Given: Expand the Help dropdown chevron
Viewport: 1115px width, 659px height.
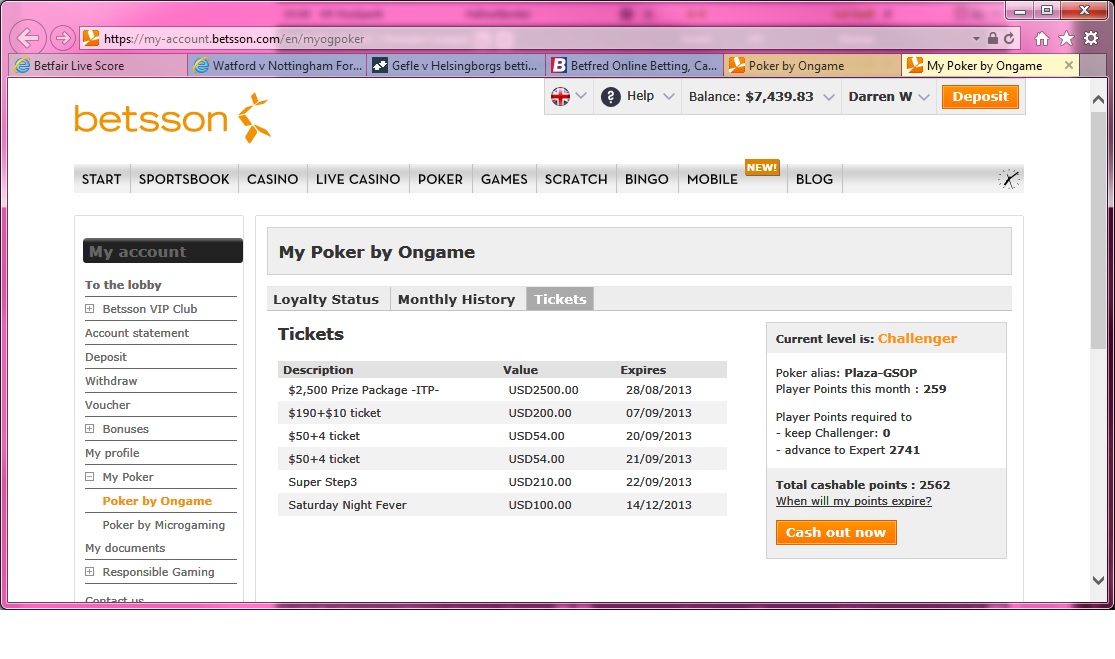Looking at the screenshot, I should tap(668, 96).
